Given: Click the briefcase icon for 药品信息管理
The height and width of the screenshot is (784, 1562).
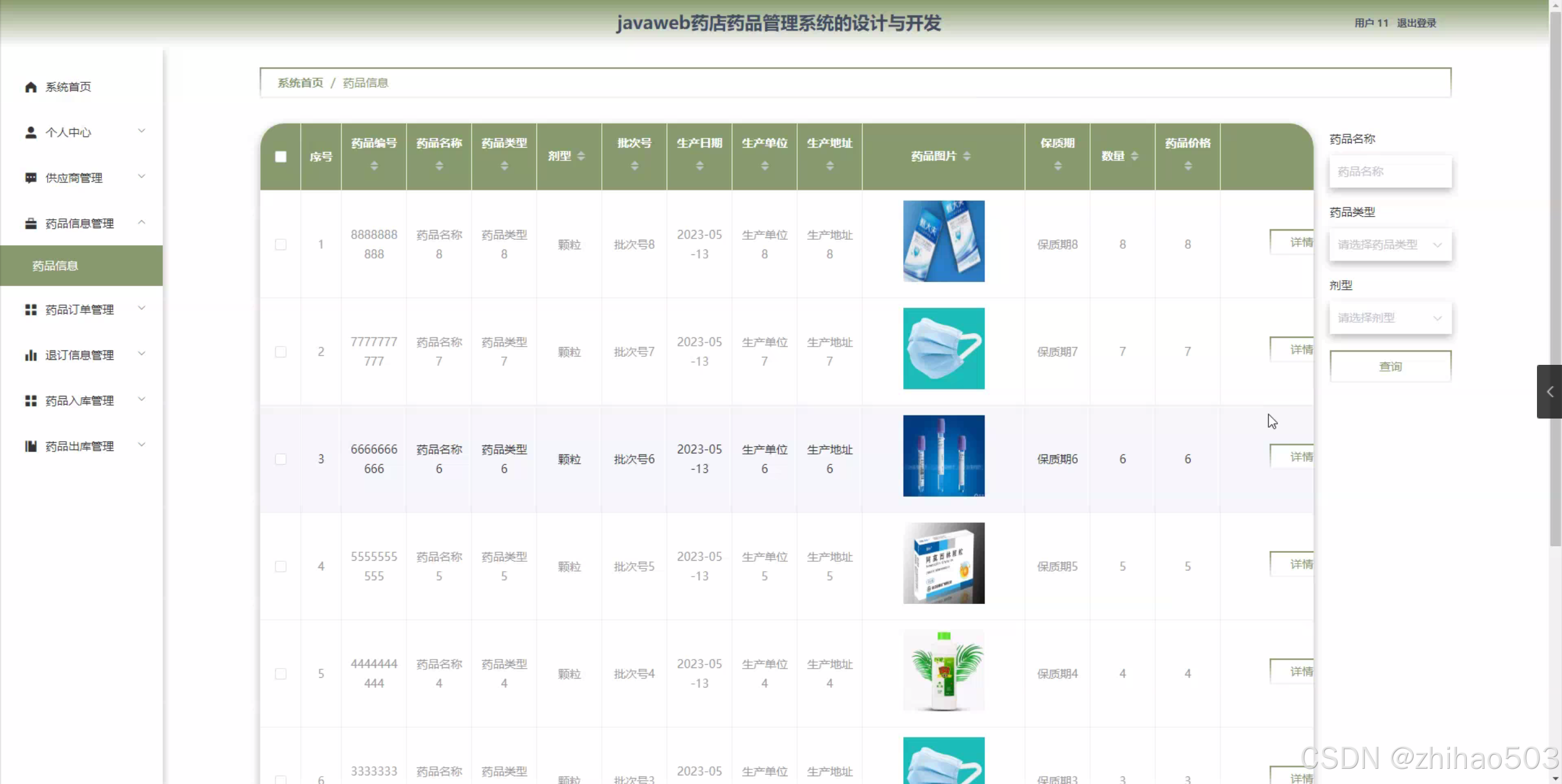Looking at the screenshot, I should point(31,223).
